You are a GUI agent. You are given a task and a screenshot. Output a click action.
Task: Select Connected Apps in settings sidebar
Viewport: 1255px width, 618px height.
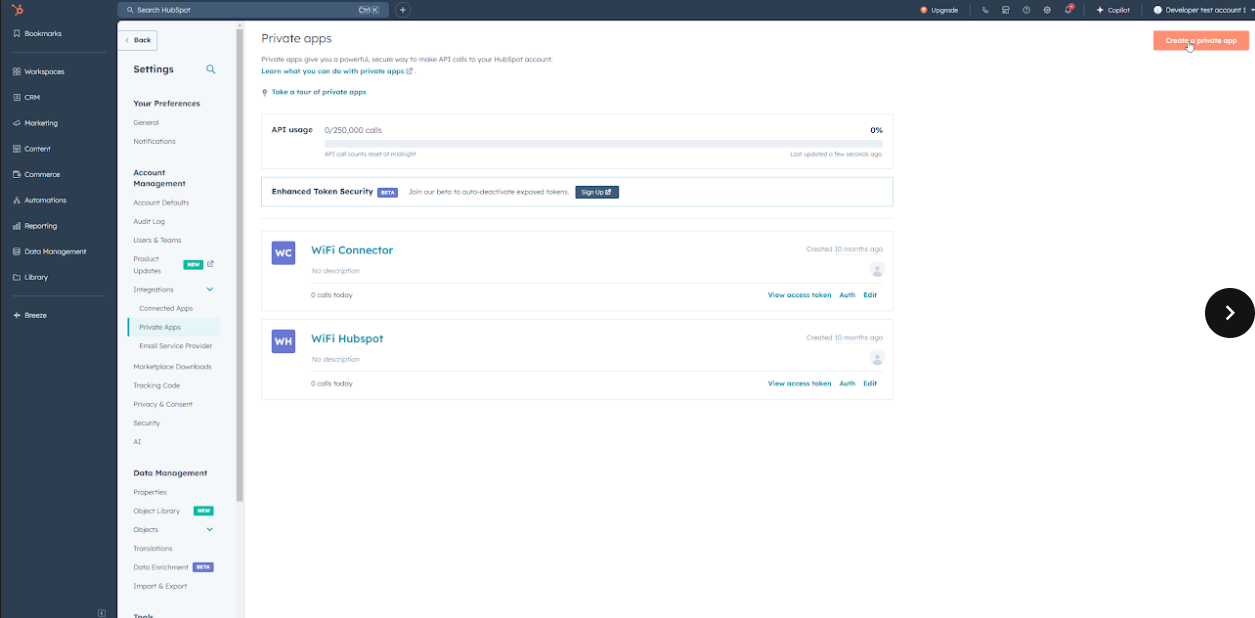click(x=166, y=309)
